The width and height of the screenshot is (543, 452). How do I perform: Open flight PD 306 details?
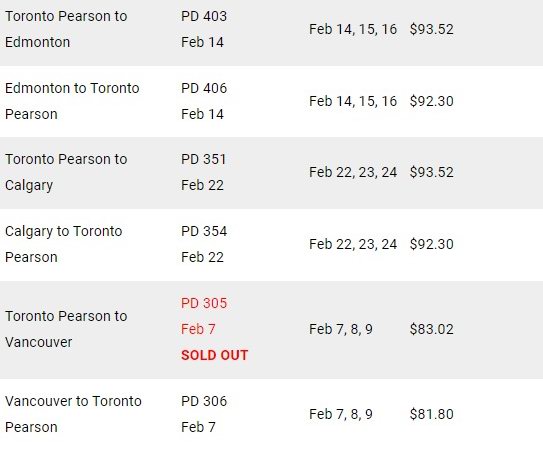click(x=204, y=401)
